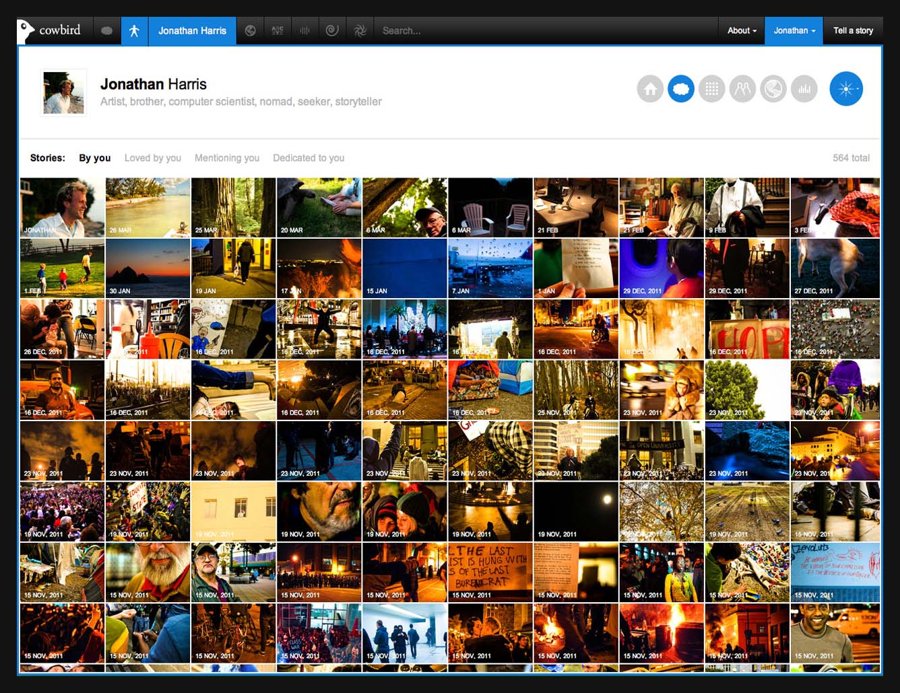This screenshot has height=693, width=900.
Task: Open the Jonathan account dropdown
Action: pos(794,31)
